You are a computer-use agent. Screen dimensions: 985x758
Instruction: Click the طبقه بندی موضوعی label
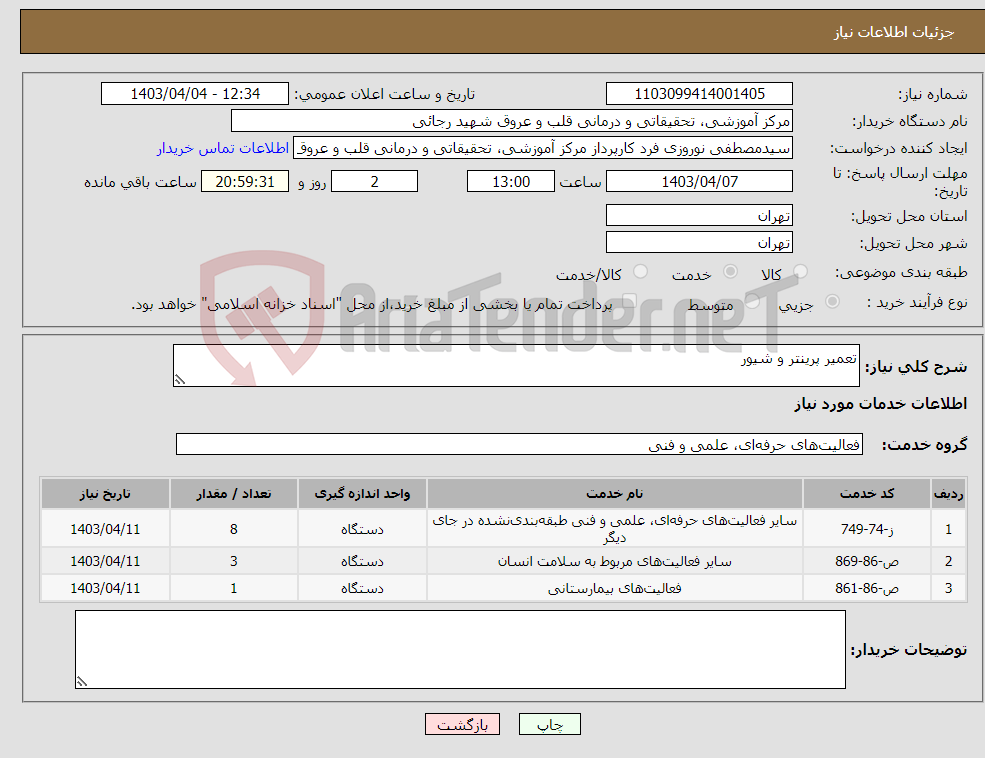[901, 272]
